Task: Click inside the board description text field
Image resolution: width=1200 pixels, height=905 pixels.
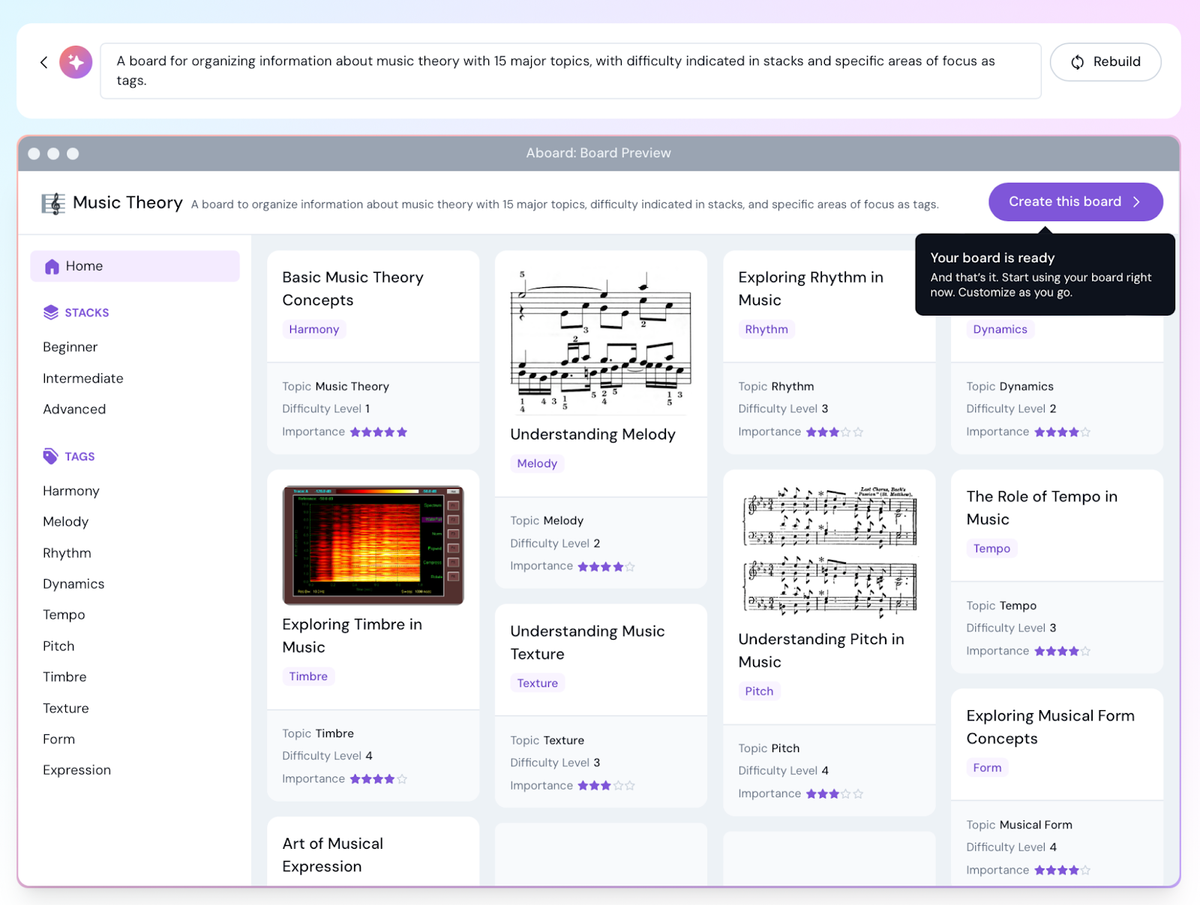Action: pyautogui.click(x=570, y=70)
